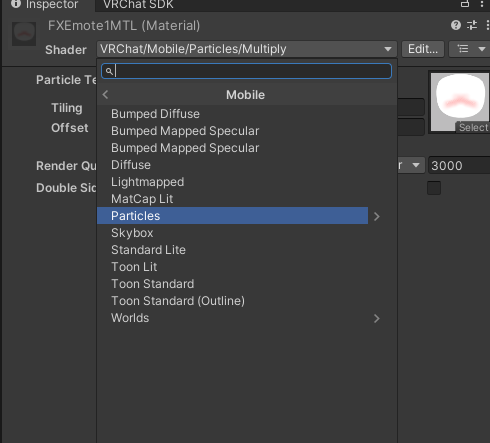The height and width of the screenshot is (443, 490).
Task: Open the dropdown arrow next to the list button
Action: (482, 49)
